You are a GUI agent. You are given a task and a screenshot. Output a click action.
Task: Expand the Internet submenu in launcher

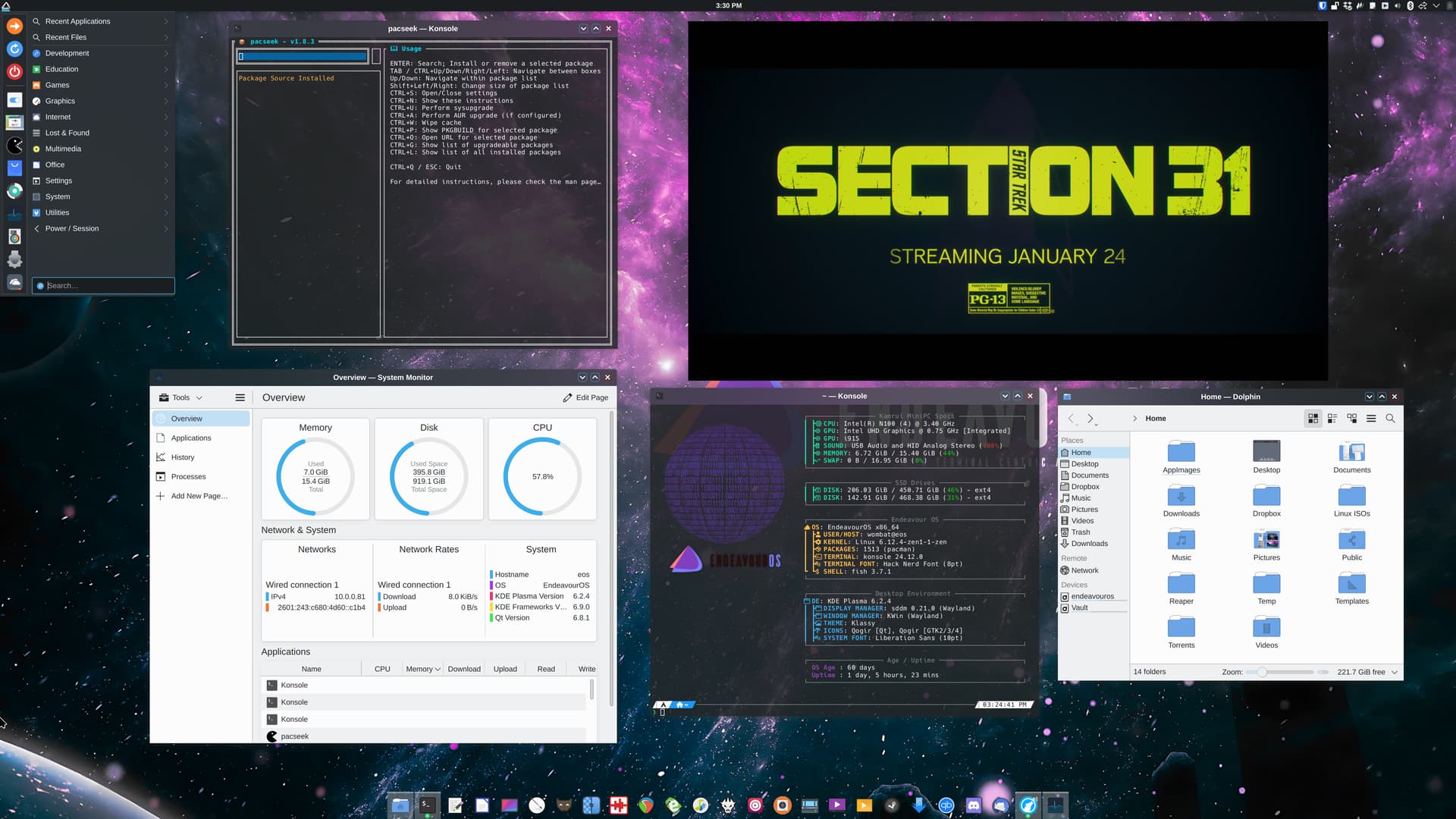(100, 117)
